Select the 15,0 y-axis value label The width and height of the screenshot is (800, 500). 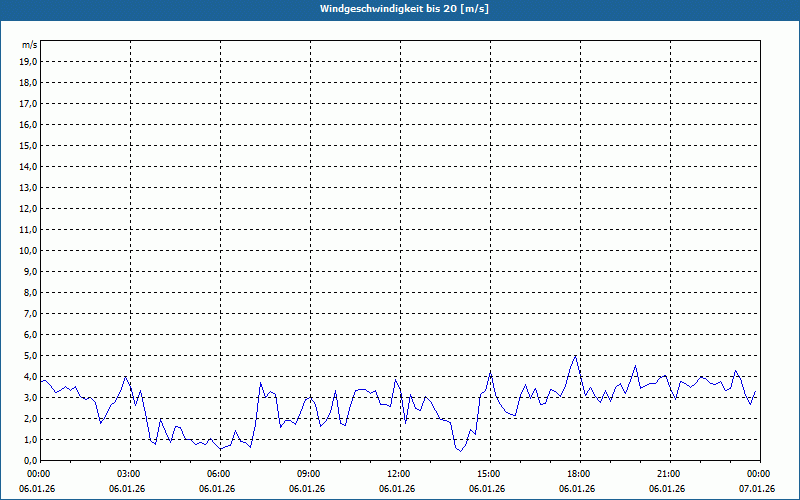pos(28,145)
